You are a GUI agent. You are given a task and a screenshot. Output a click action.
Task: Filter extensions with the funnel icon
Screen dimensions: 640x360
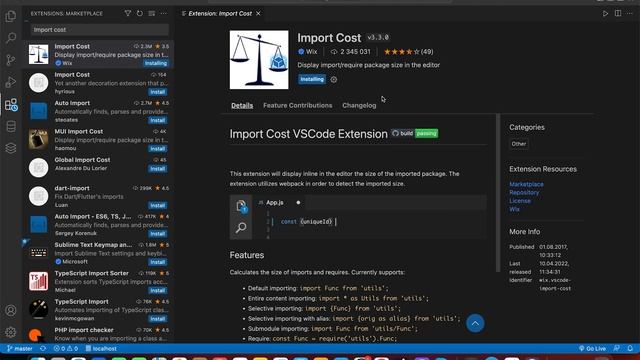tap(128, 13)
